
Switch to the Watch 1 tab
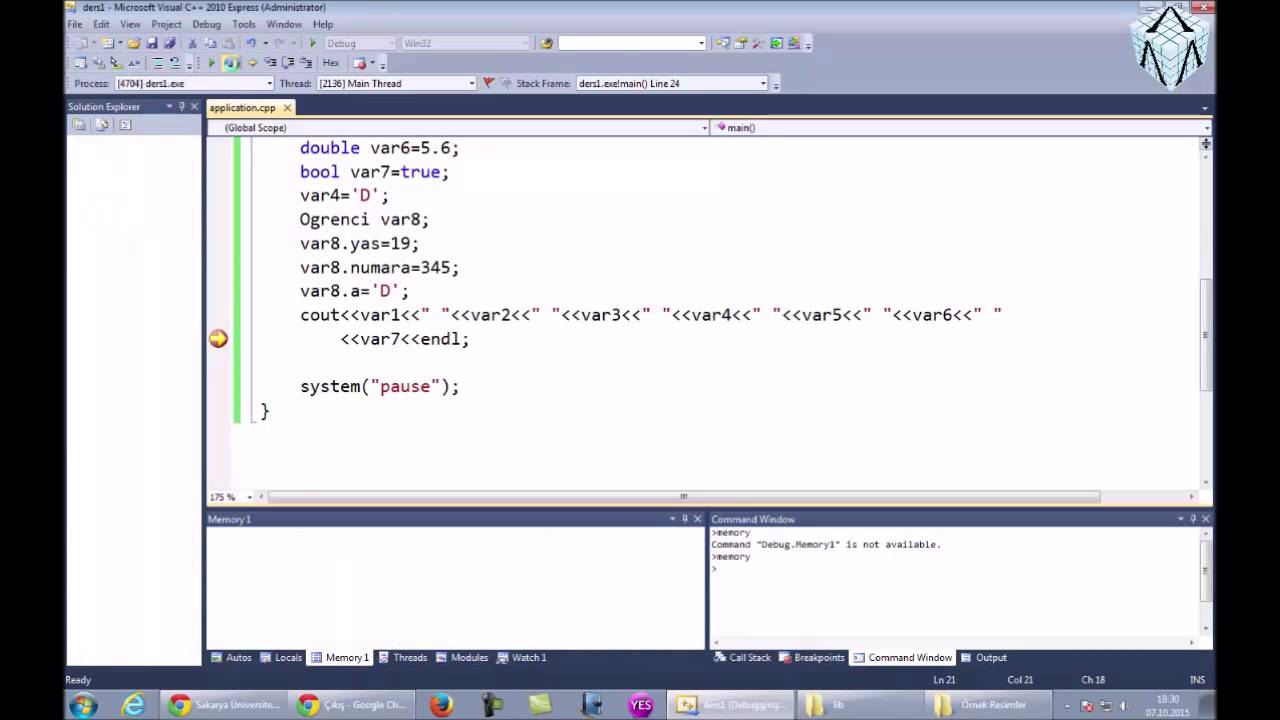click(521, 658)
